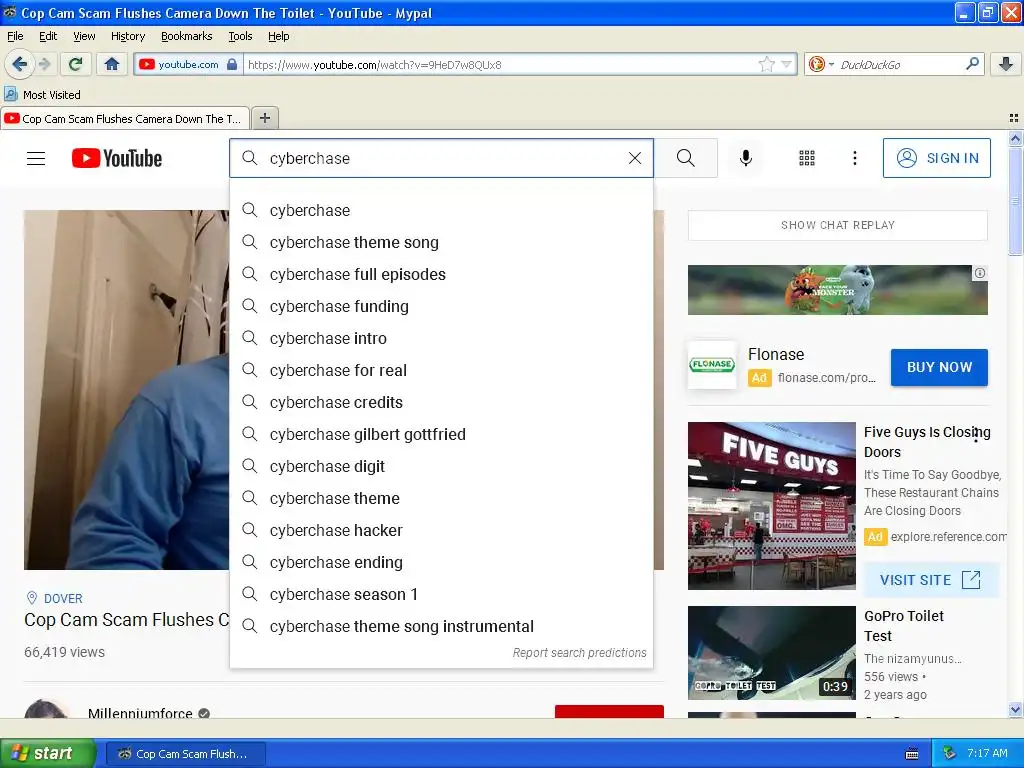1024x768 pixels.
Task: Open the YouTube apps grid icon
Action: click(807, 158)
